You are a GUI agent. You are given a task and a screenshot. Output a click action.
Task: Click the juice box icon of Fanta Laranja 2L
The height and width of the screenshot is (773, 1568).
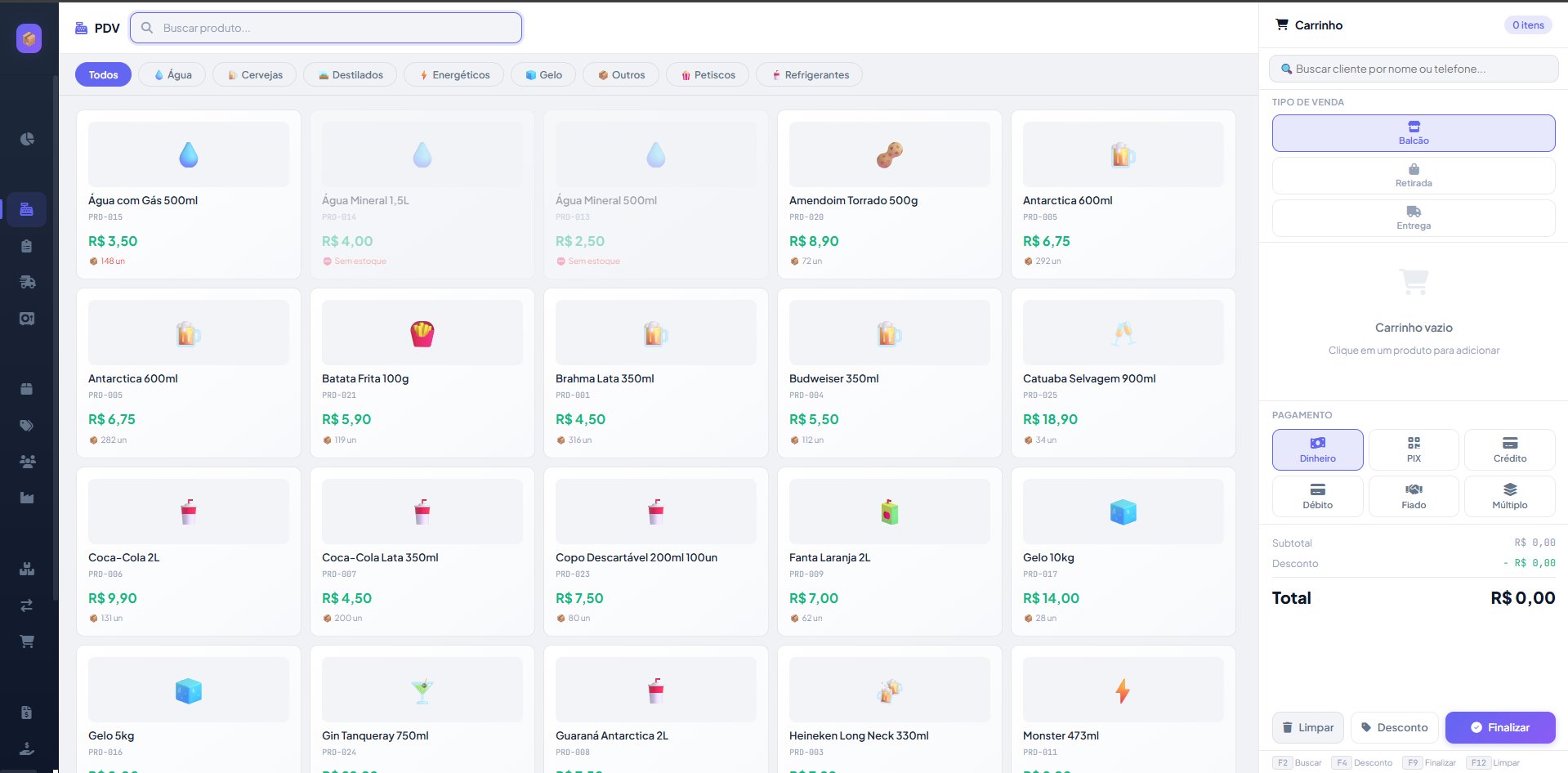click(890, 512)
